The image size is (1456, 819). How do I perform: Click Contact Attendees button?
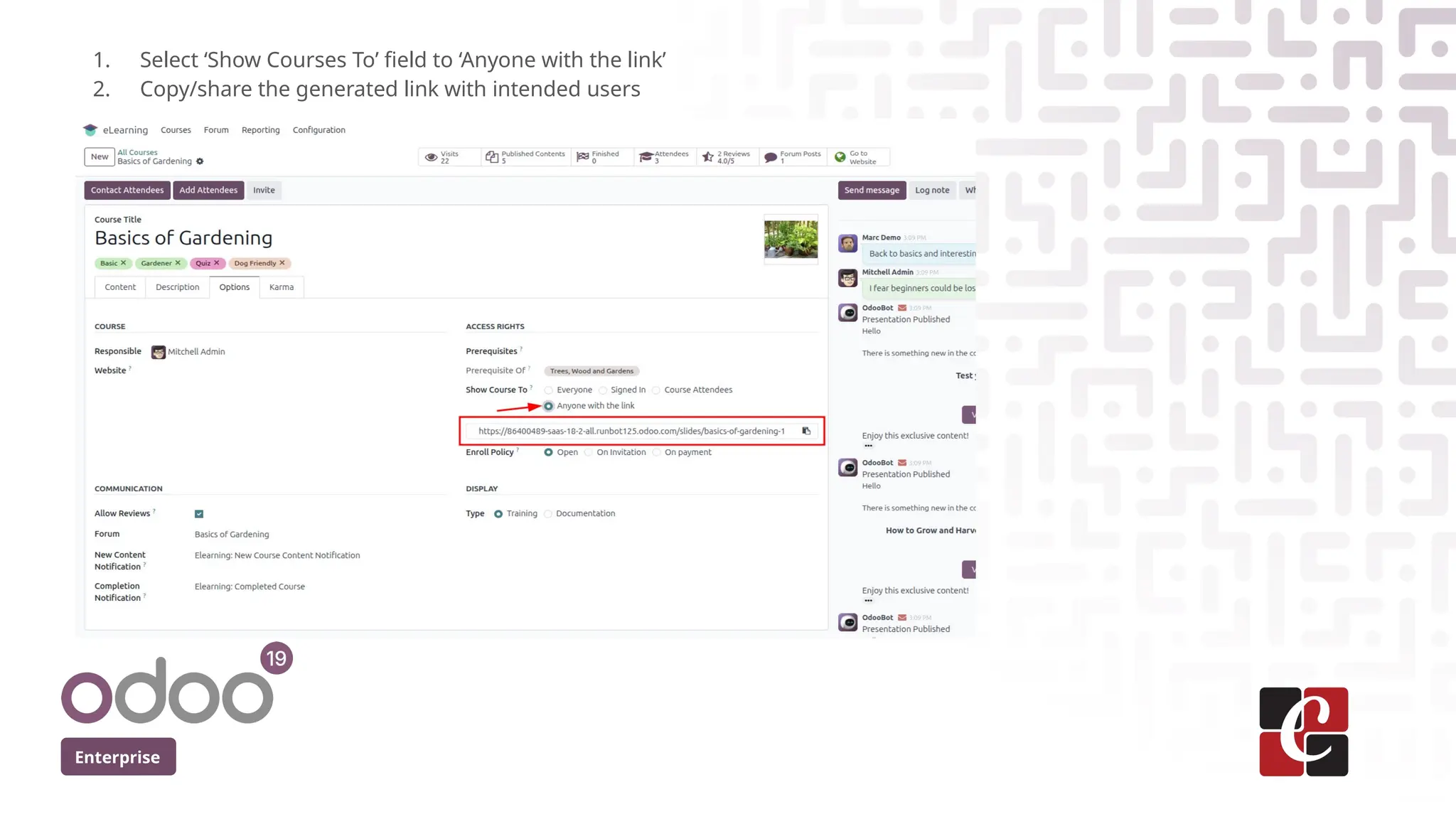point(127,191)
